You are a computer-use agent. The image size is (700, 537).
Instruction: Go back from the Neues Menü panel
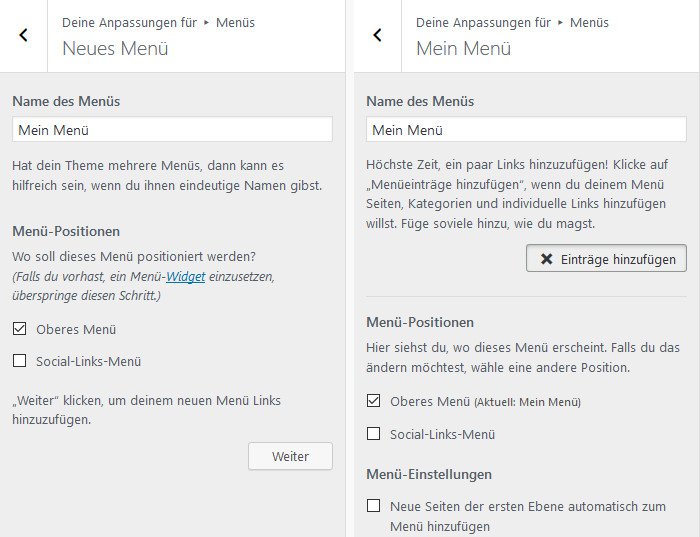(x=23, y=35)
